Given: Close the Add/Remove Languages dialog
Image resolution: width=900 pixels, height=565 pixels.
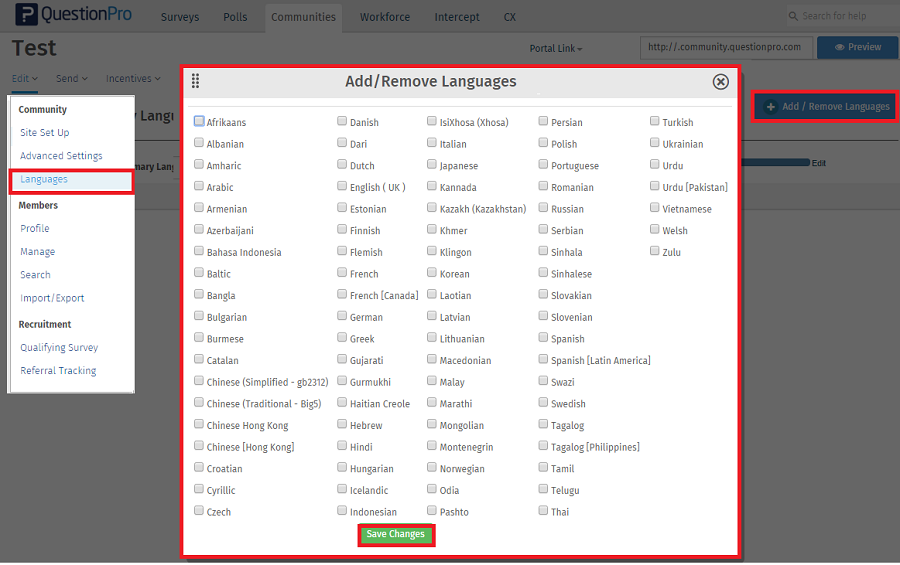Looking at the screenshot, I should (720, 82).
